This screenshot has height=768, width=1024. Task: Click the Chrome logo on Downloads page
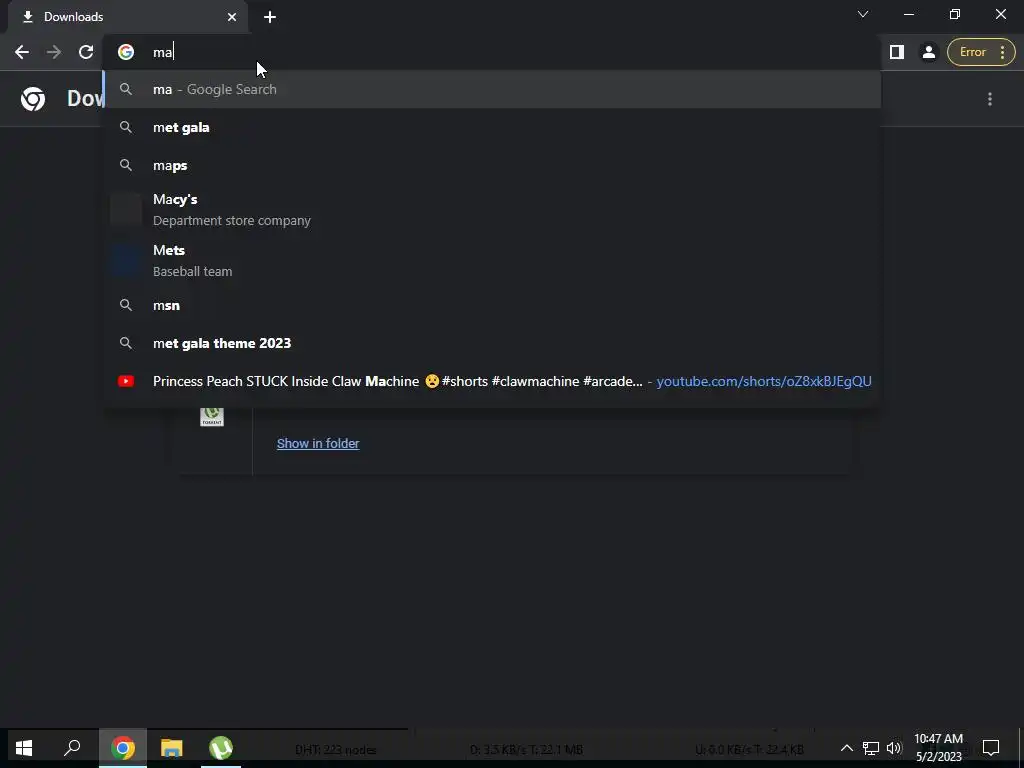pos(33,99)
